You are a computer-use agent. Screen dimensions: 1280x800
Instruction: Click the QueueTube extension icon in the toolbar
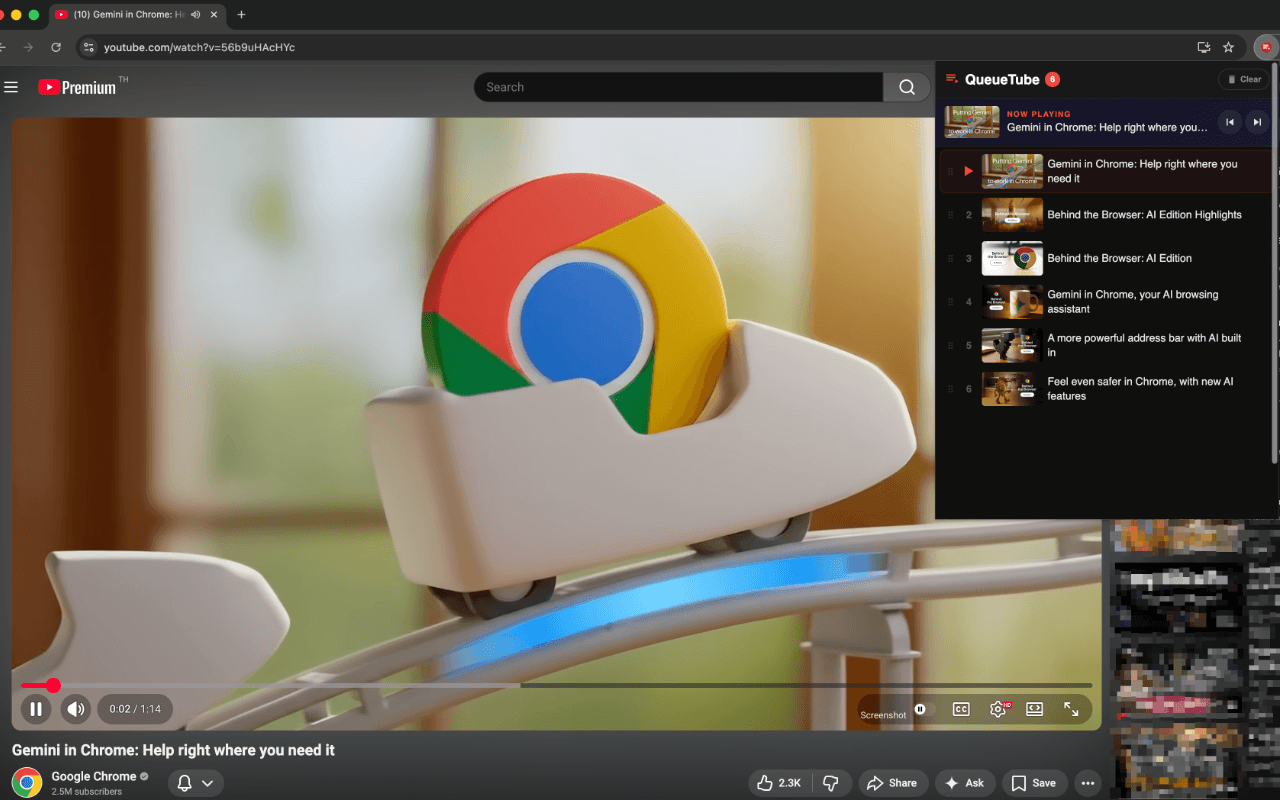coord(1266,47)
